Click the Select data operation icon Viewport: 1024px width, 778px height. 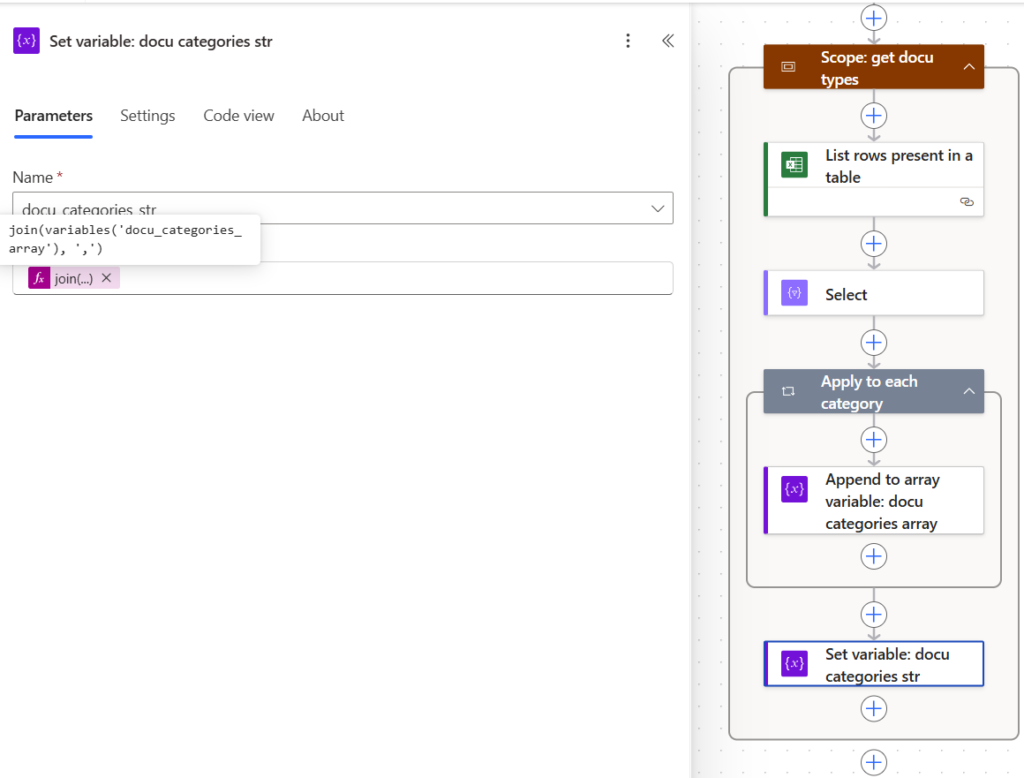pos(794,293)
